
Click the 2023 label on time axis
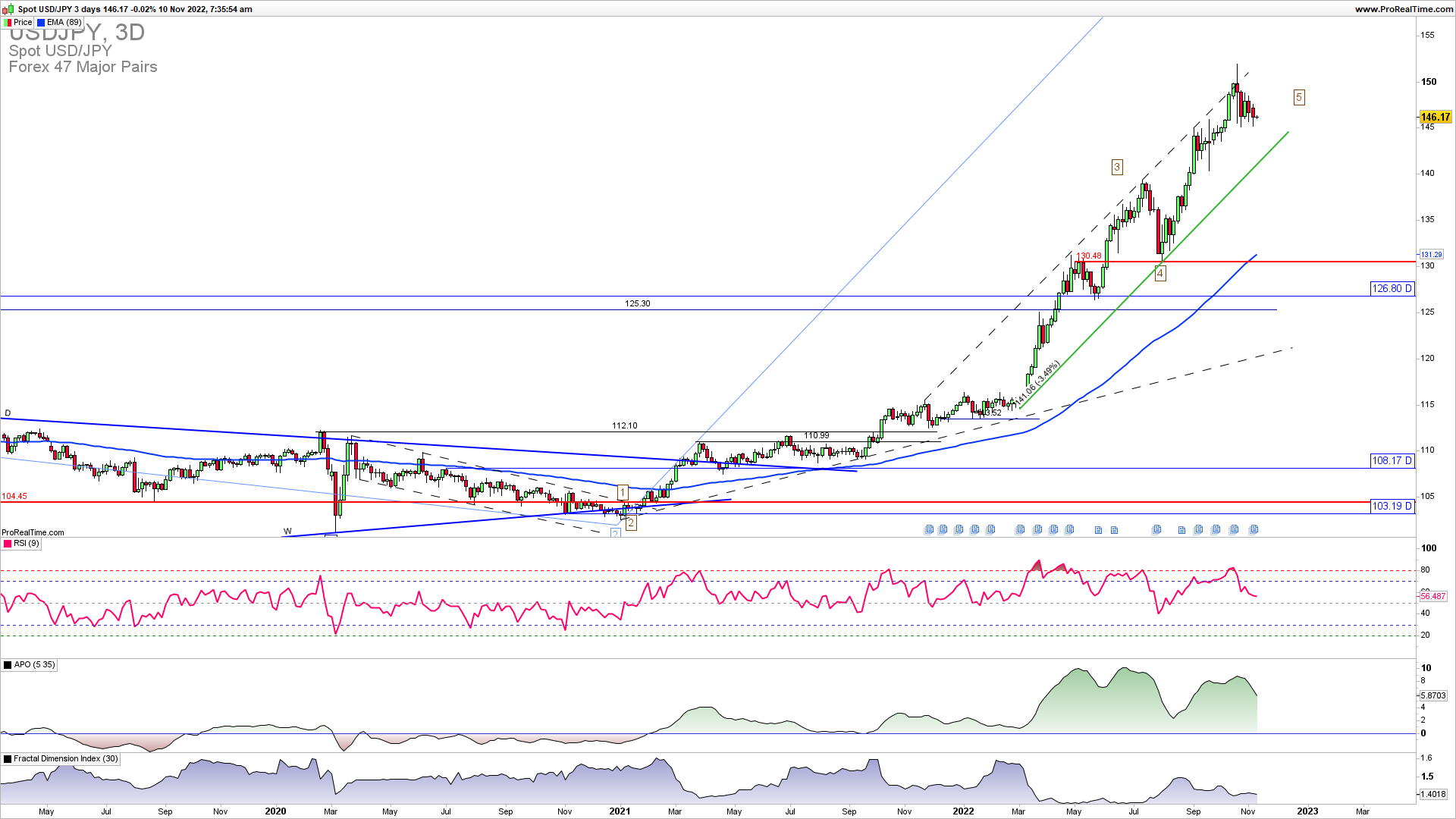pyautogui.click(x=1307, y=811)
